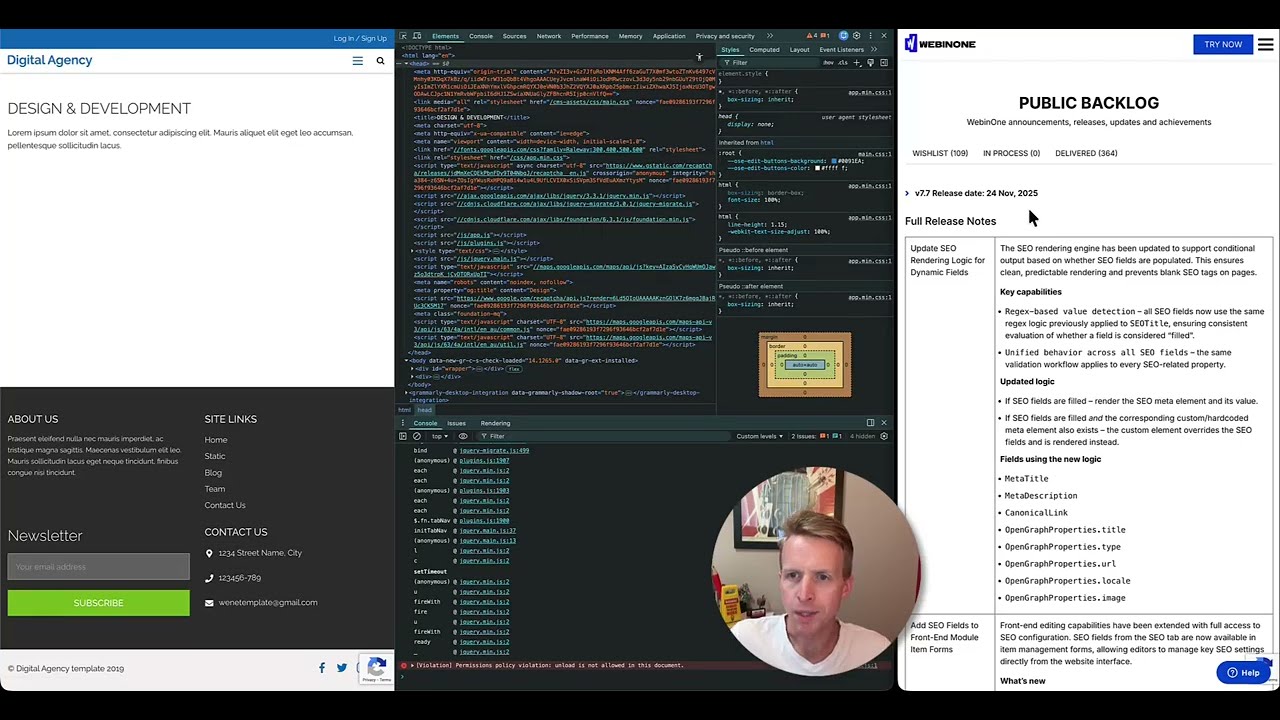Open the DevTools inspect element picker

pos(403,36)
